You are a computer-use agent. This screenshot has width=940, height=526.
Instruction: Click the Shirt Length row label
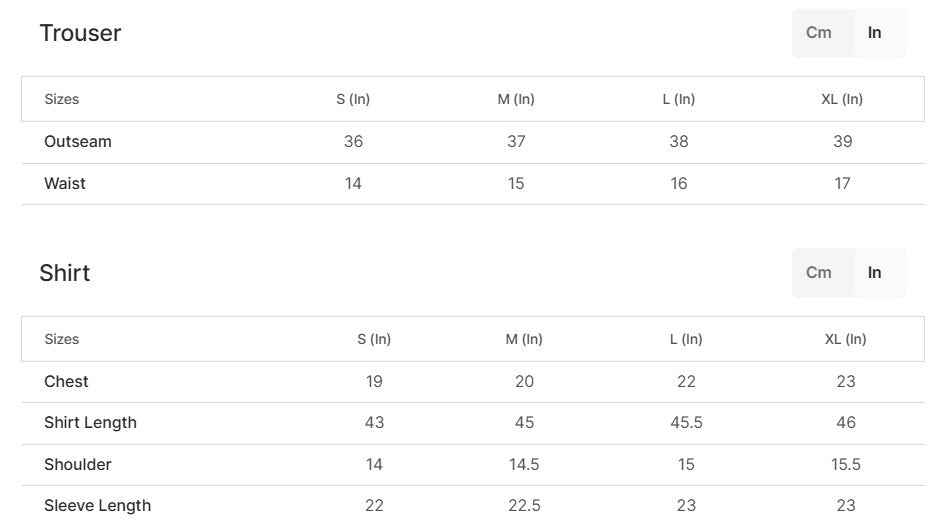pyautogui.click(x=90, y=423)
